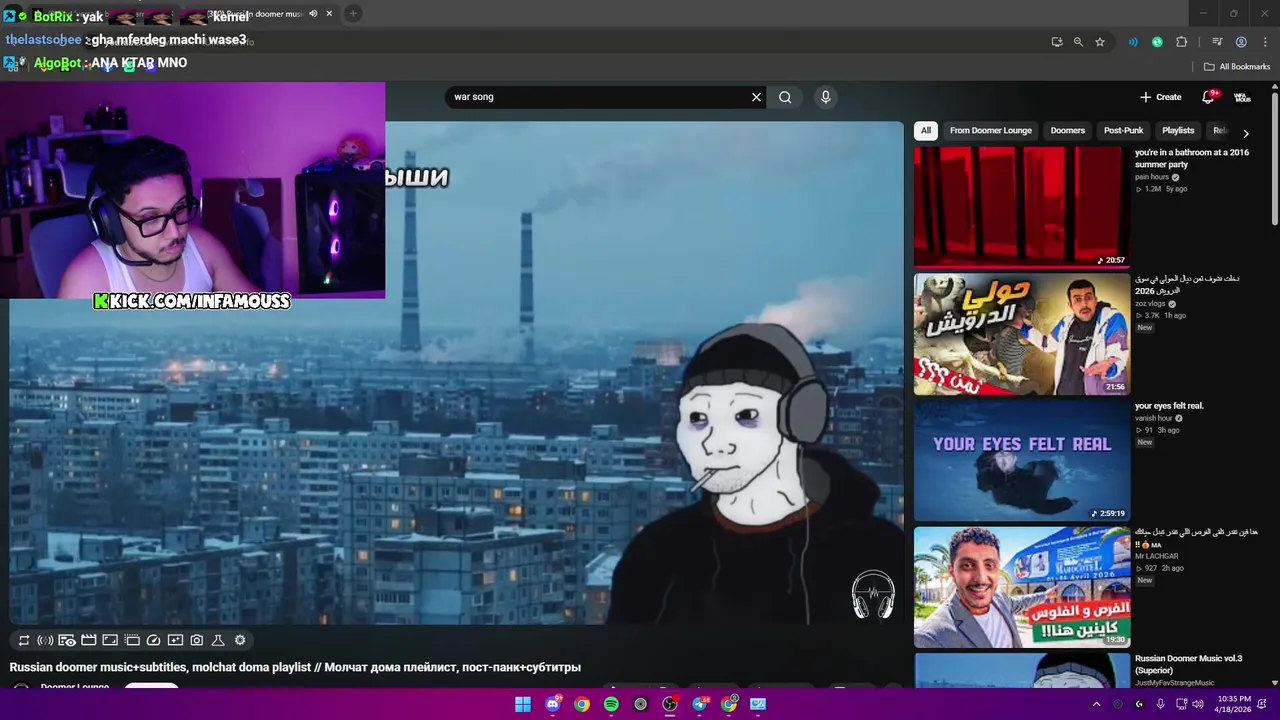This screenshot has height=720, width=1280.
Task: Show hidden system tray icons
Action: click(1096, 704)
